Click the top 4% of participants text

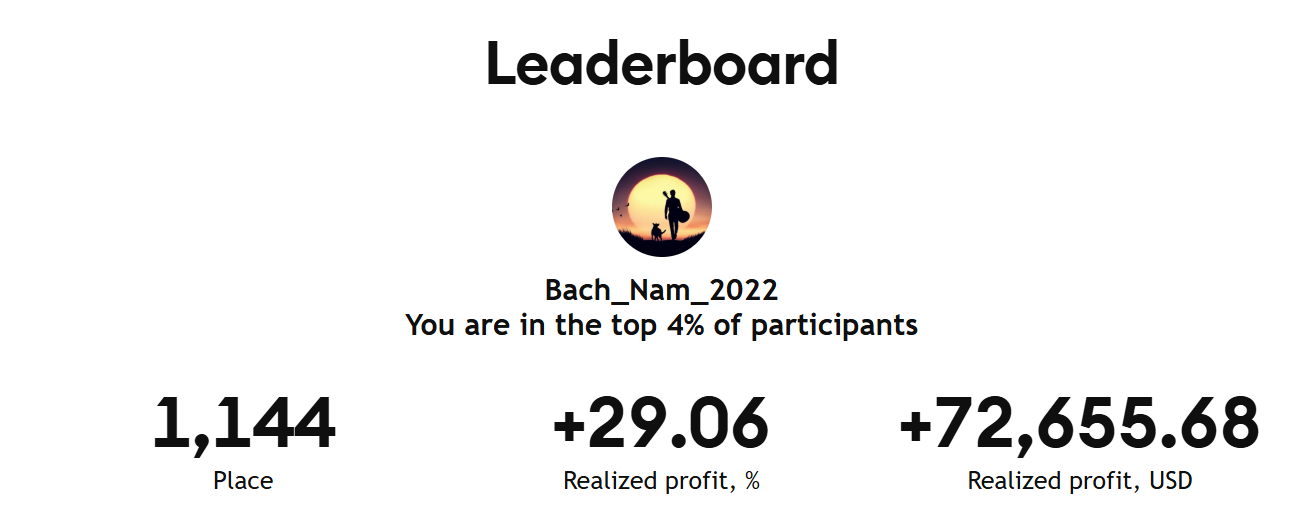pos(661,325)
